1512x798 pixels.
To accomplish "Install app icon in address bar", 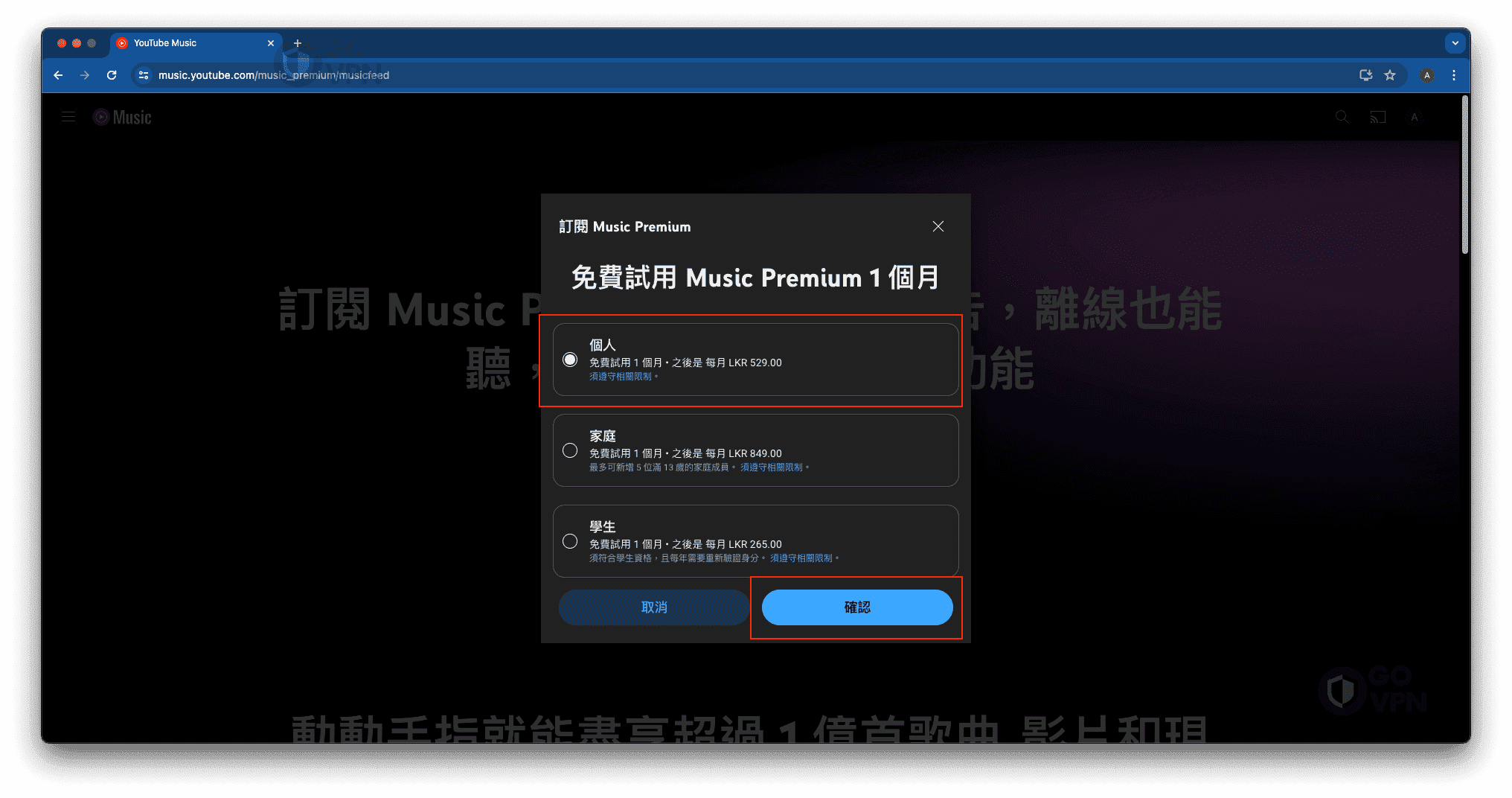I will [x=1365, y=75].
